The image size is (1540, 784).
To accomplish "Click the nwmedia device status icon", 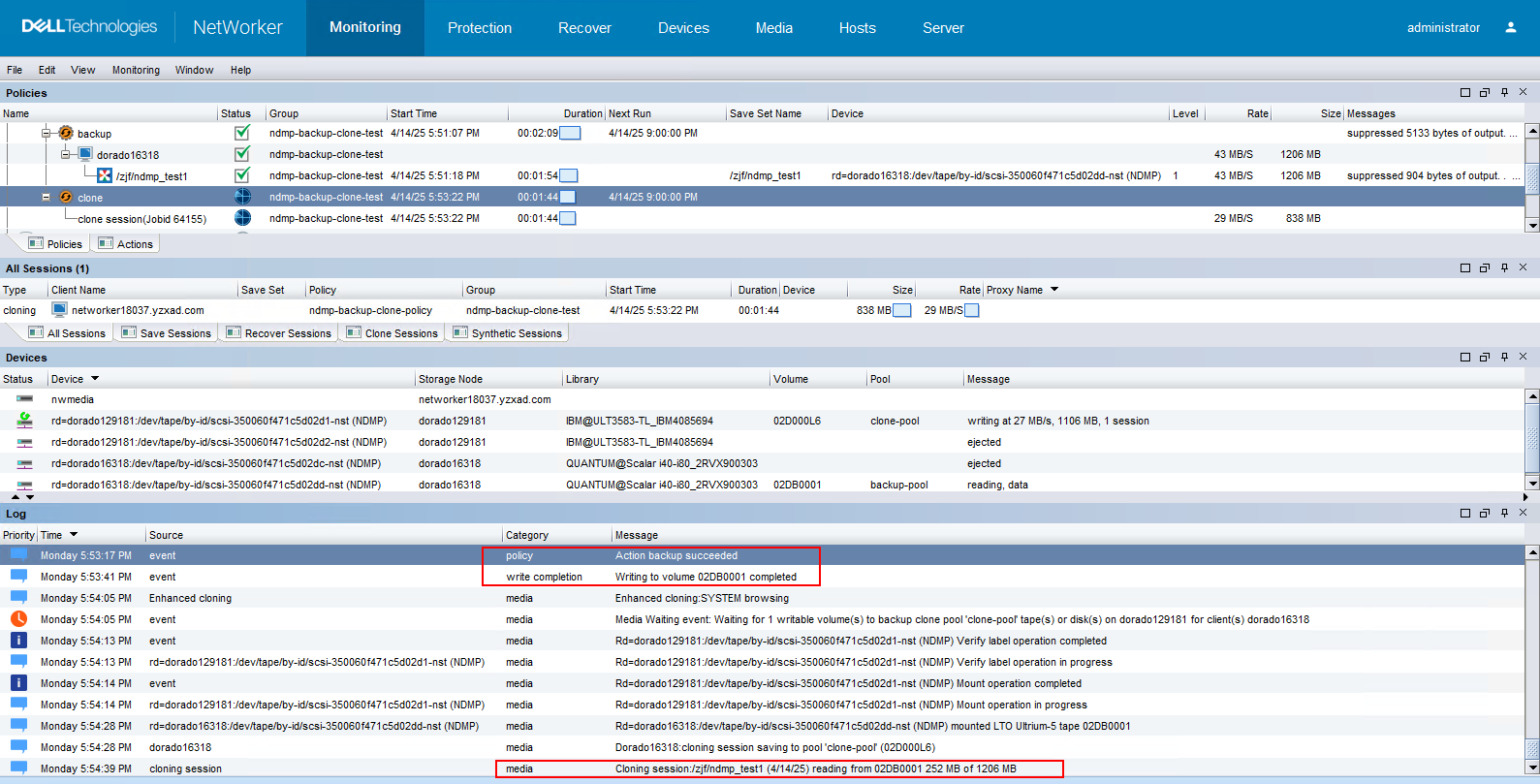I will [25, 398].
